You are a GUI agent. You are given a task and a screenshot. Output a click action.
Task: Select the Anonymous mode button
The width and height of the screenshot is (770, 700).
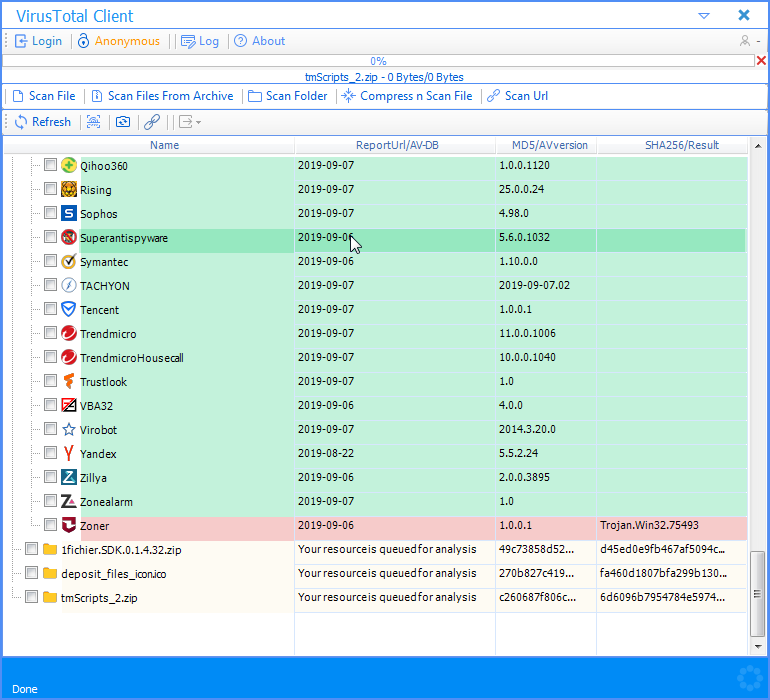(119, 41)
